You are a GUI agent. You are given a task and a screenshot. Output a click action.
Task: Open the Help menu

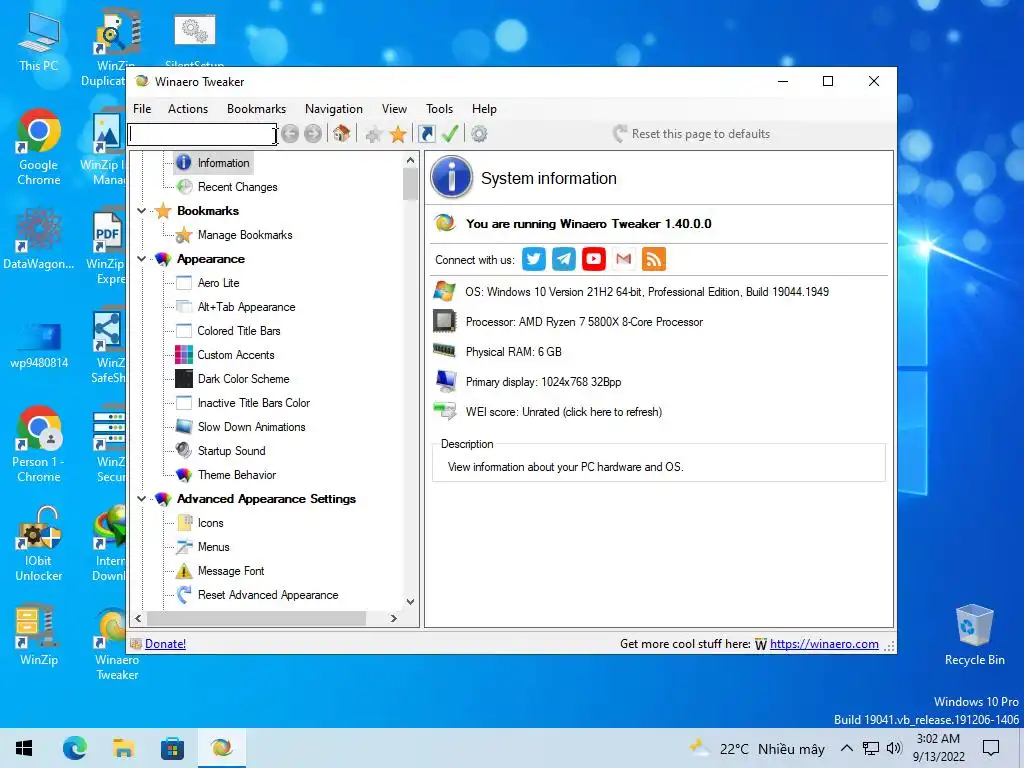point(485,109)
